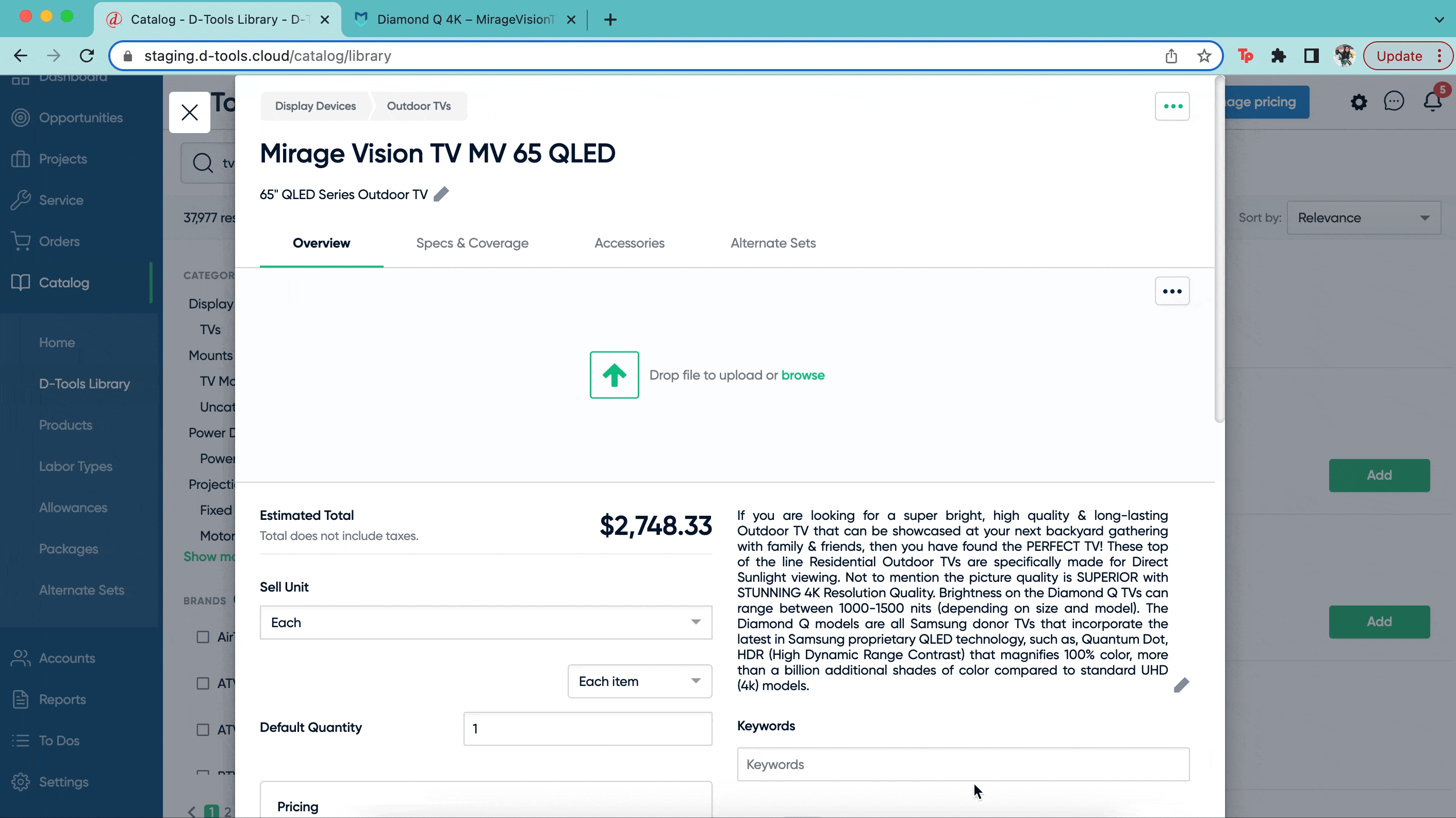Open Projects in the sidebar
Screen dimensions: 1456x818
(x=63, y=159)
